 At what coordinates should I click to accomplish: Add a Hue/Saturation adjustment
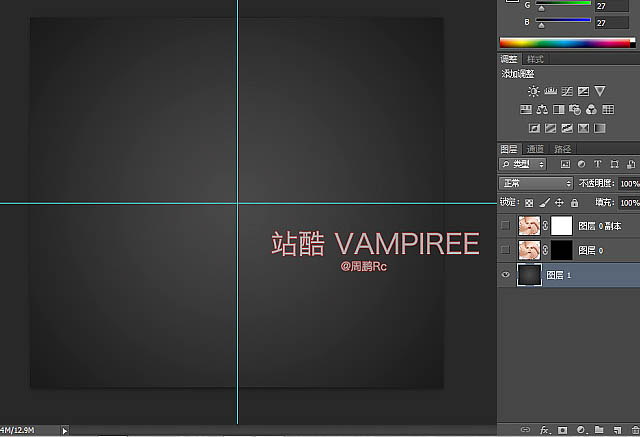(x=526, y=109)
